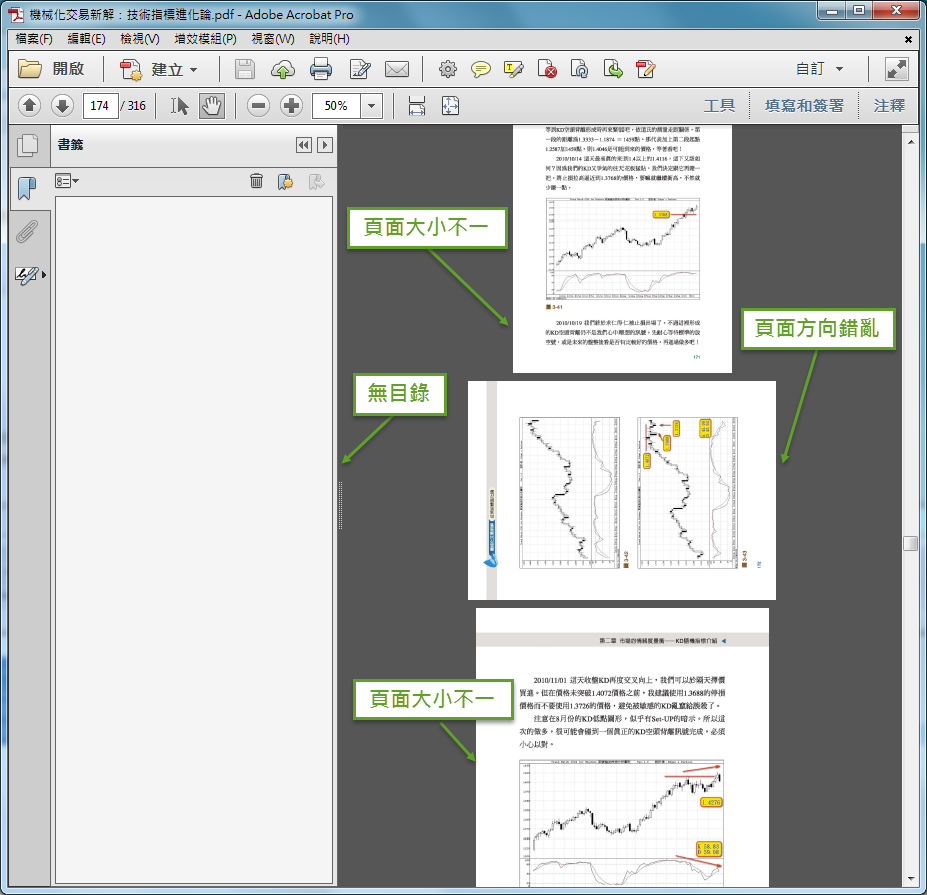Toggle the Bookmarks panel icon
Image resolution: width=927 pixels, height=895 pixels.
pos(27,187)
